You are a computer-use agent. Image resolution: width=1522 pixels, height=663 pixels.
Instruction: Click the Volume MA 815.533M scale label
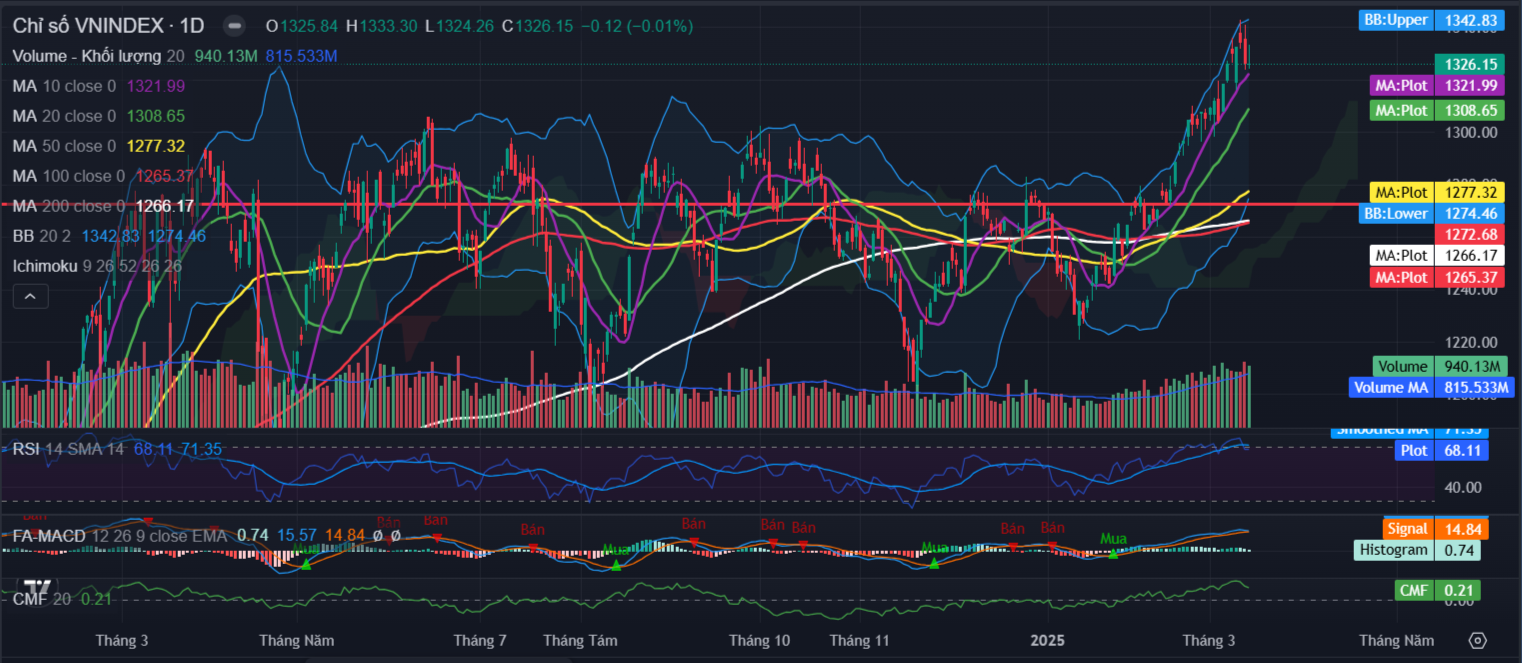pyautogui.click(x=1431, y=387)
